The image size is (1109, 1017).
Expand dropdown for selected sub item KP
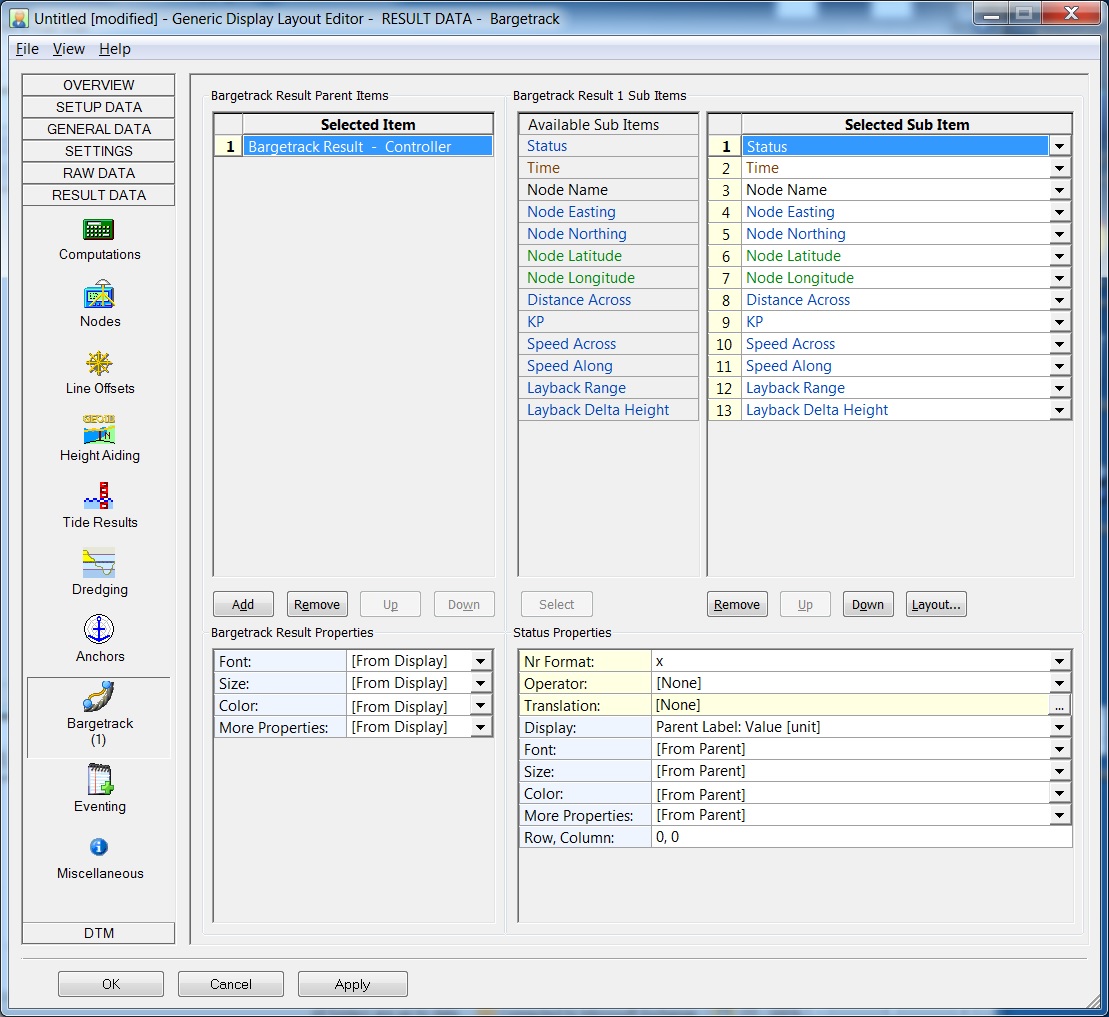tap(1060, 322)
